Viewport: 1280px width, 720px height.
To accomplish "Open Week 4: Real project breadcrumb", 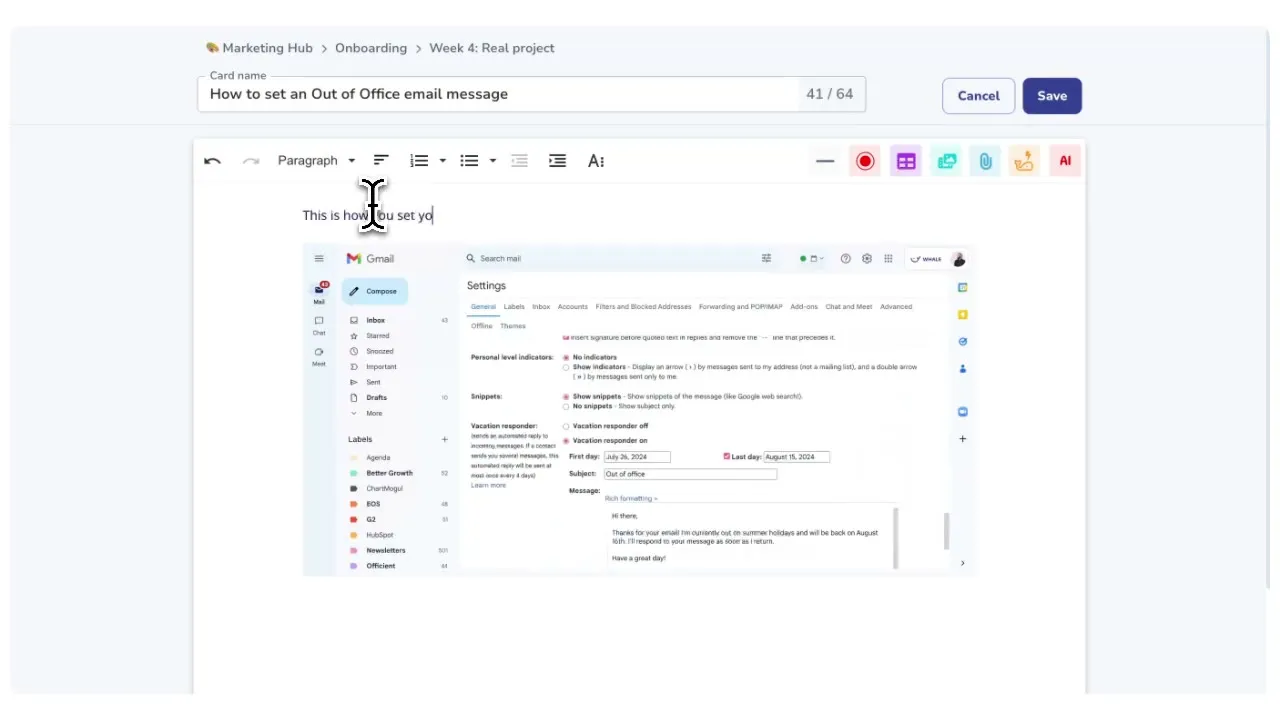I will pos(492,48).
